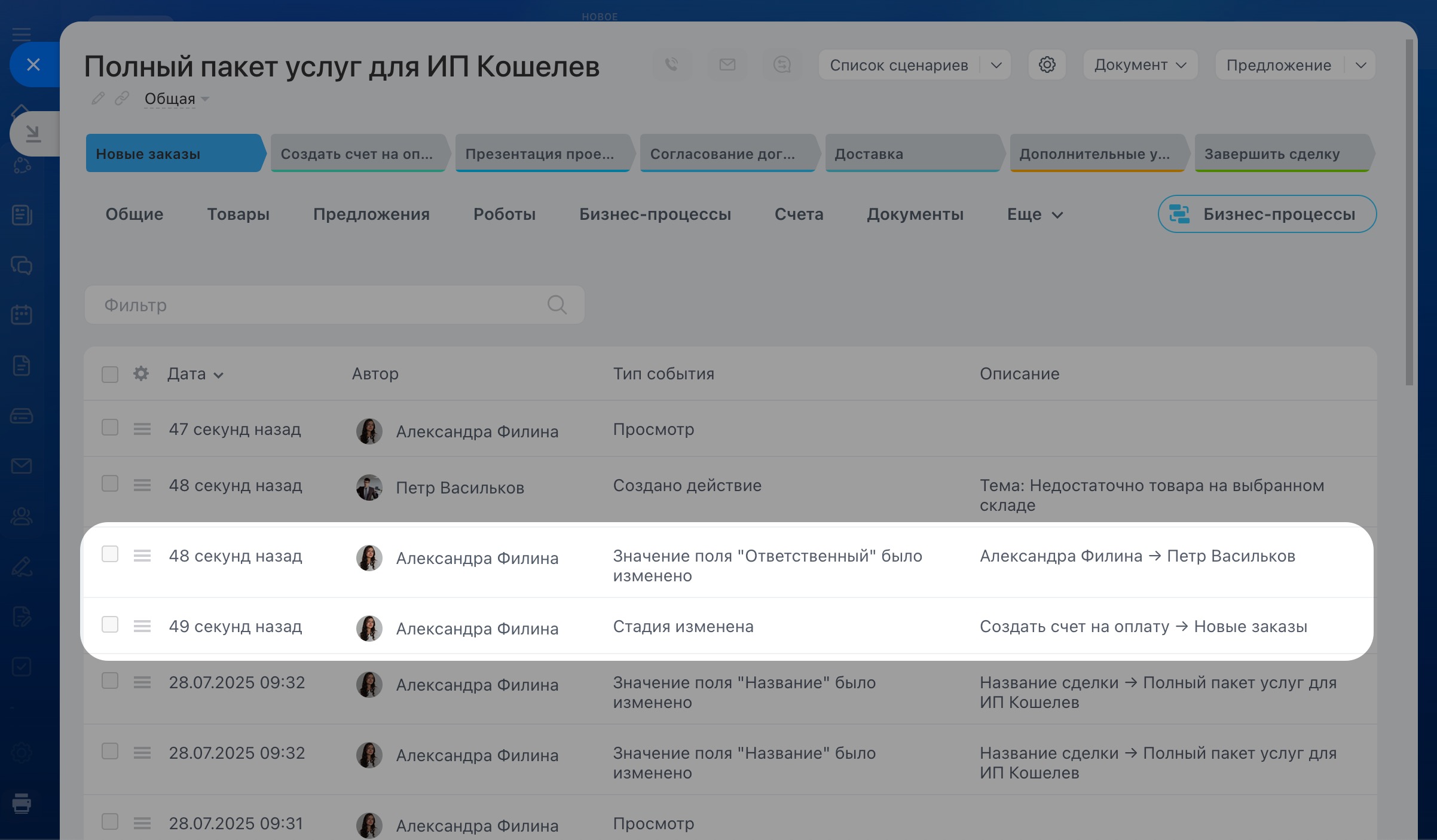Sort by the Дата column header
The image size is (1437, 840).
(195, 374)
